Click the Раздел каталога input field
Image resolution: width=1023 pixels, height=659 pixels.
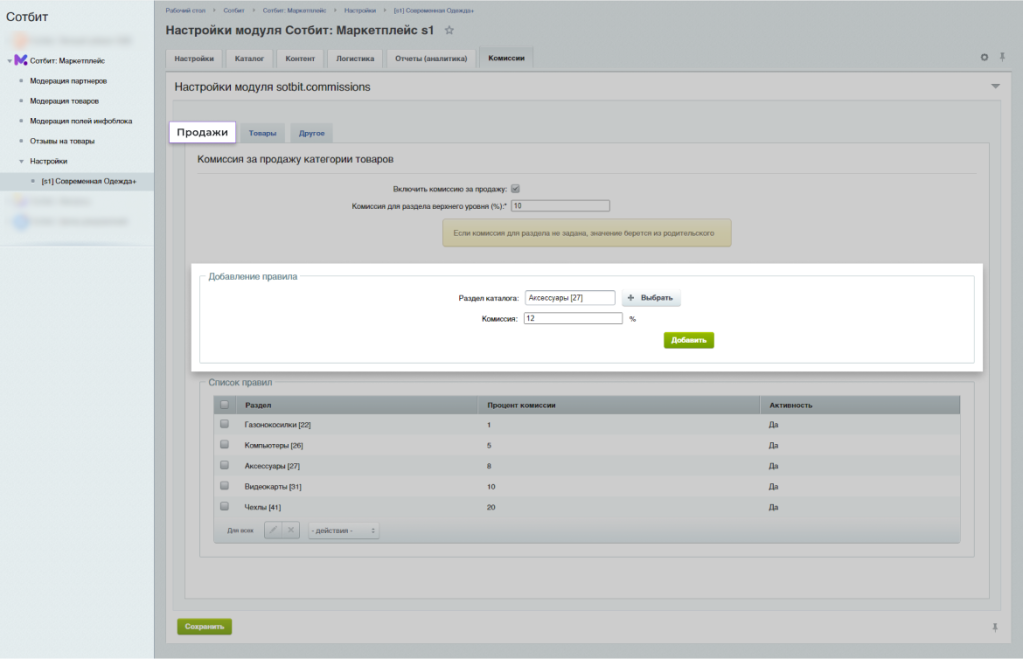pyautogui.click(x=570, y=298)
